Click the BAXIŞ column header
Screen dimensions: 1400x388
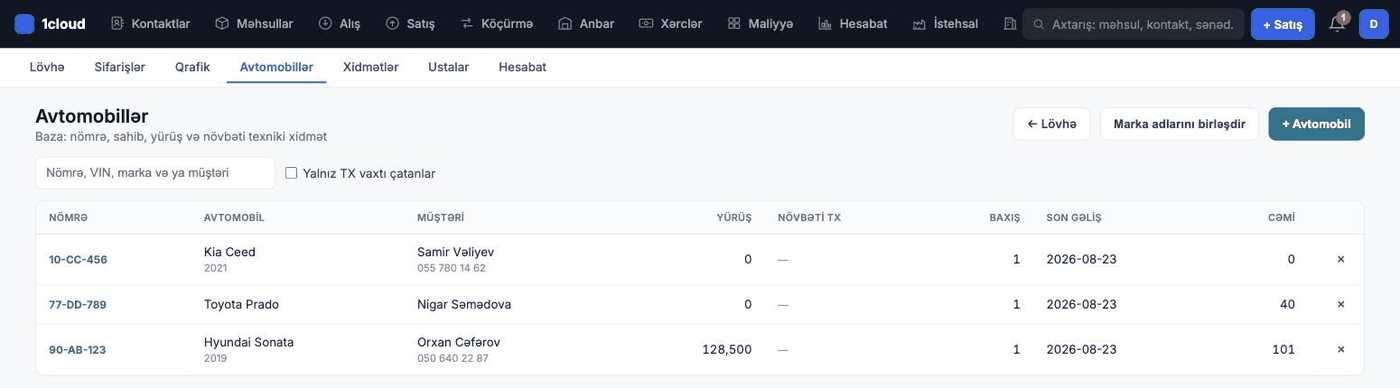click(x=1005, y=218)
